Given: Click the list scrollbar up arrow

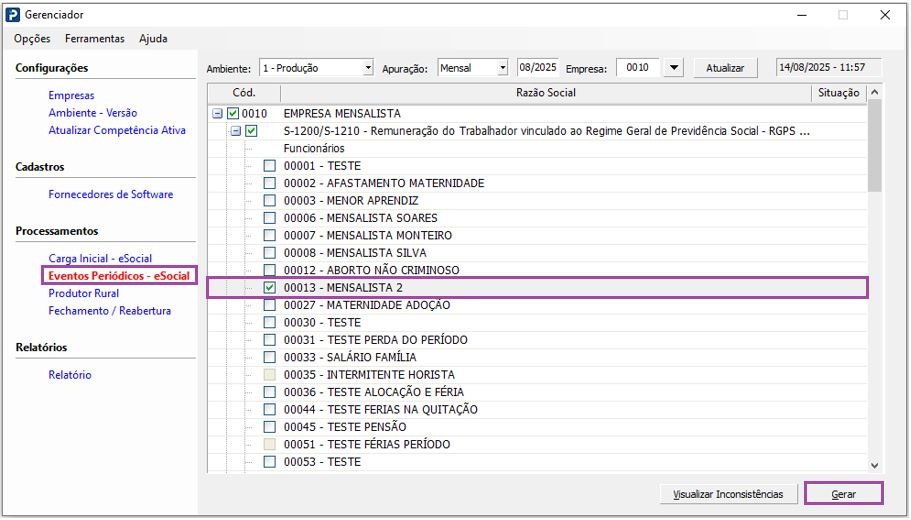Looking at the screenshot, I should point(874,92).
